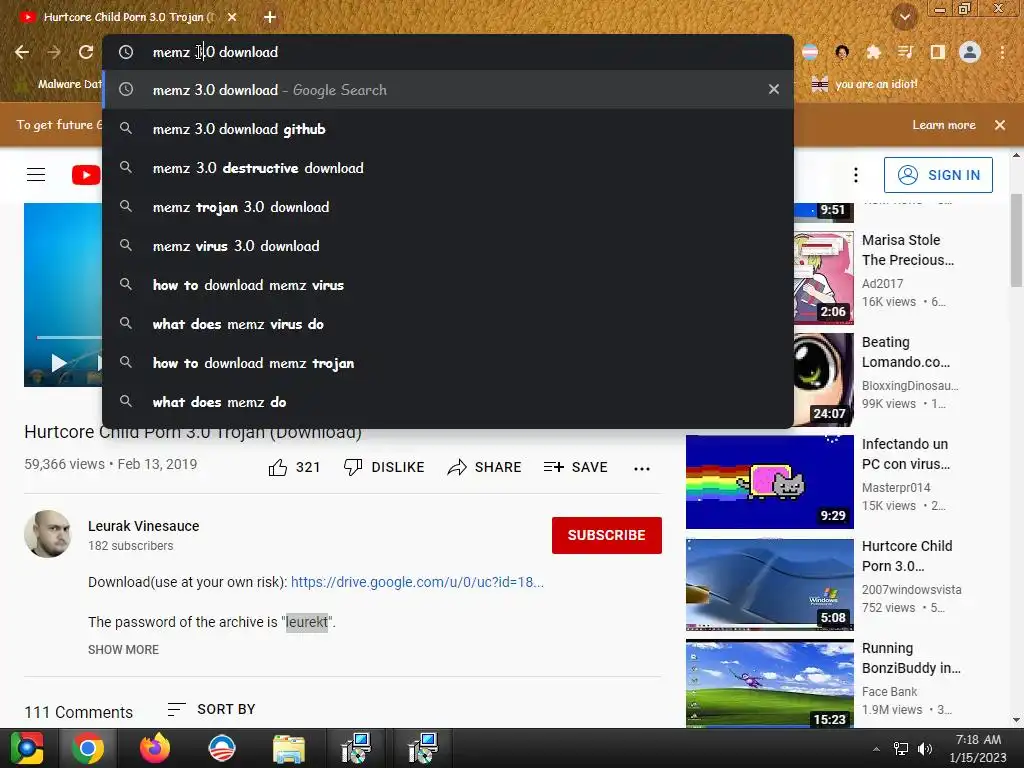
Task: Open the 'Malware Dat...' bookmark
Action: tap(59, 84)
